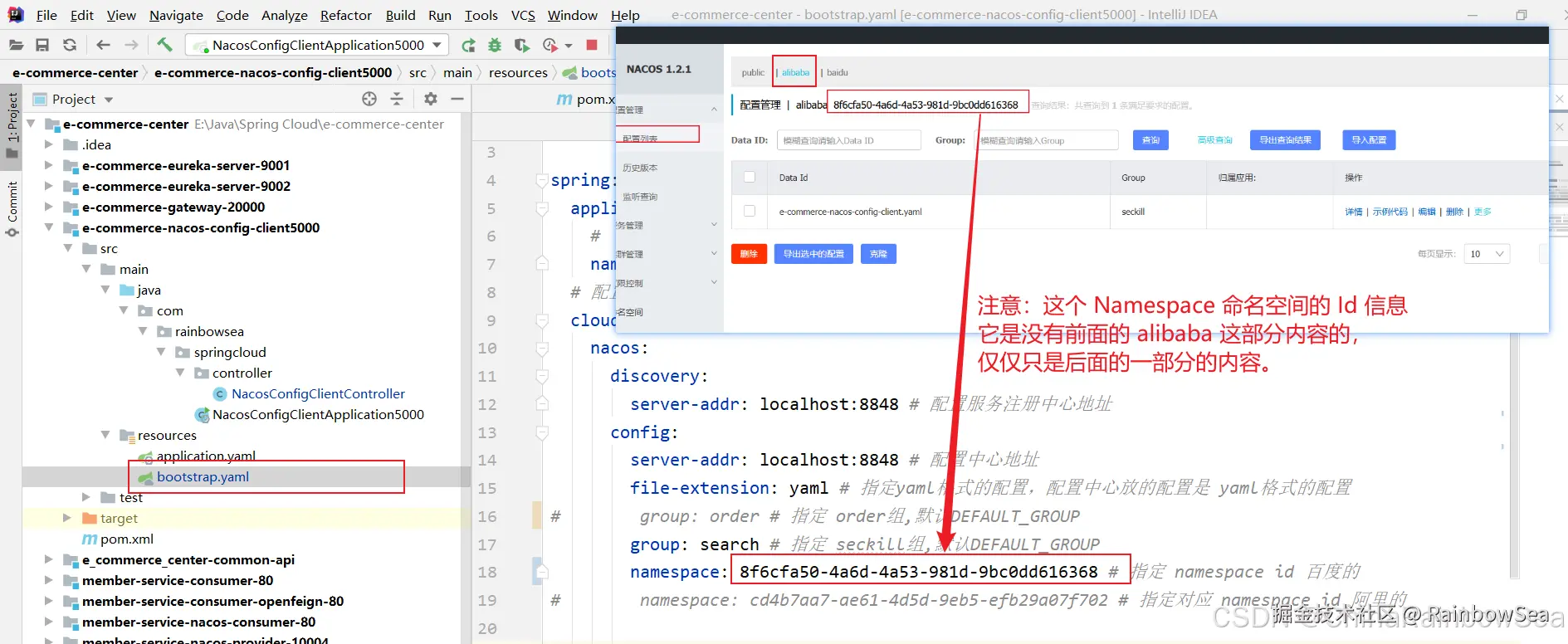Click the IntelliJ IDEA logo icon
The image size is (1568, 644).
coord(16,15)
